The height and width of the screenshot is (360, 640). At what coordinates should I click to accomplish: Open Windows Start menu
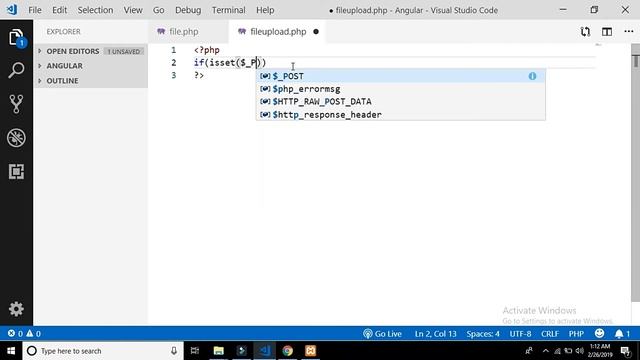pyautogui.click(x=11, y=351)
